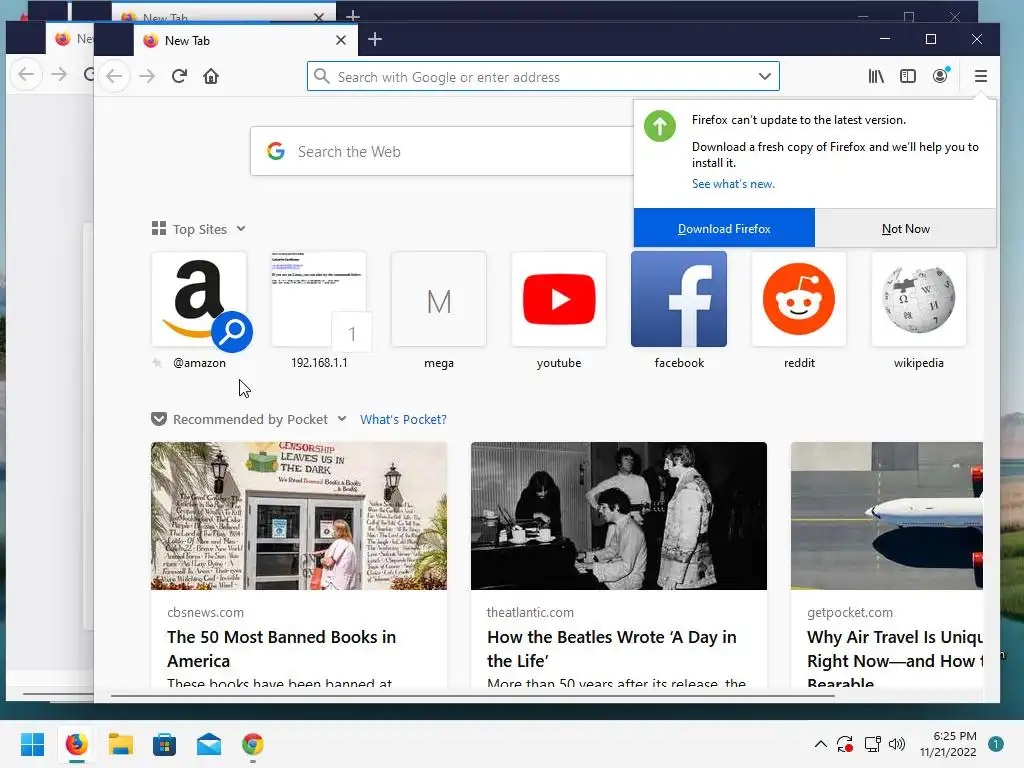This screenshot has width=1024, height=768.
Task: Open Google Chrome from taskbar
Action: coord(253,744)
